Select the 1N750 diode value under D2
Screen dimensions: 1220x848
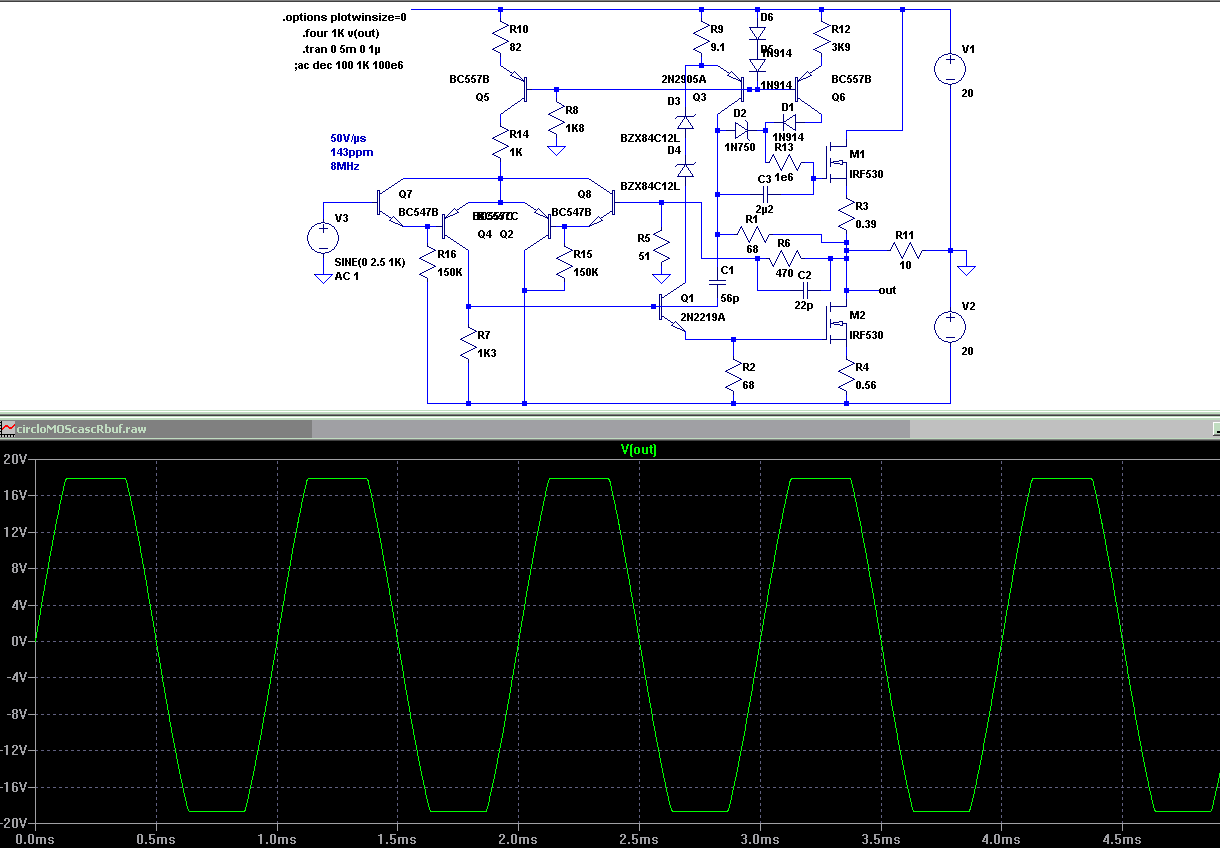[740, 146]
